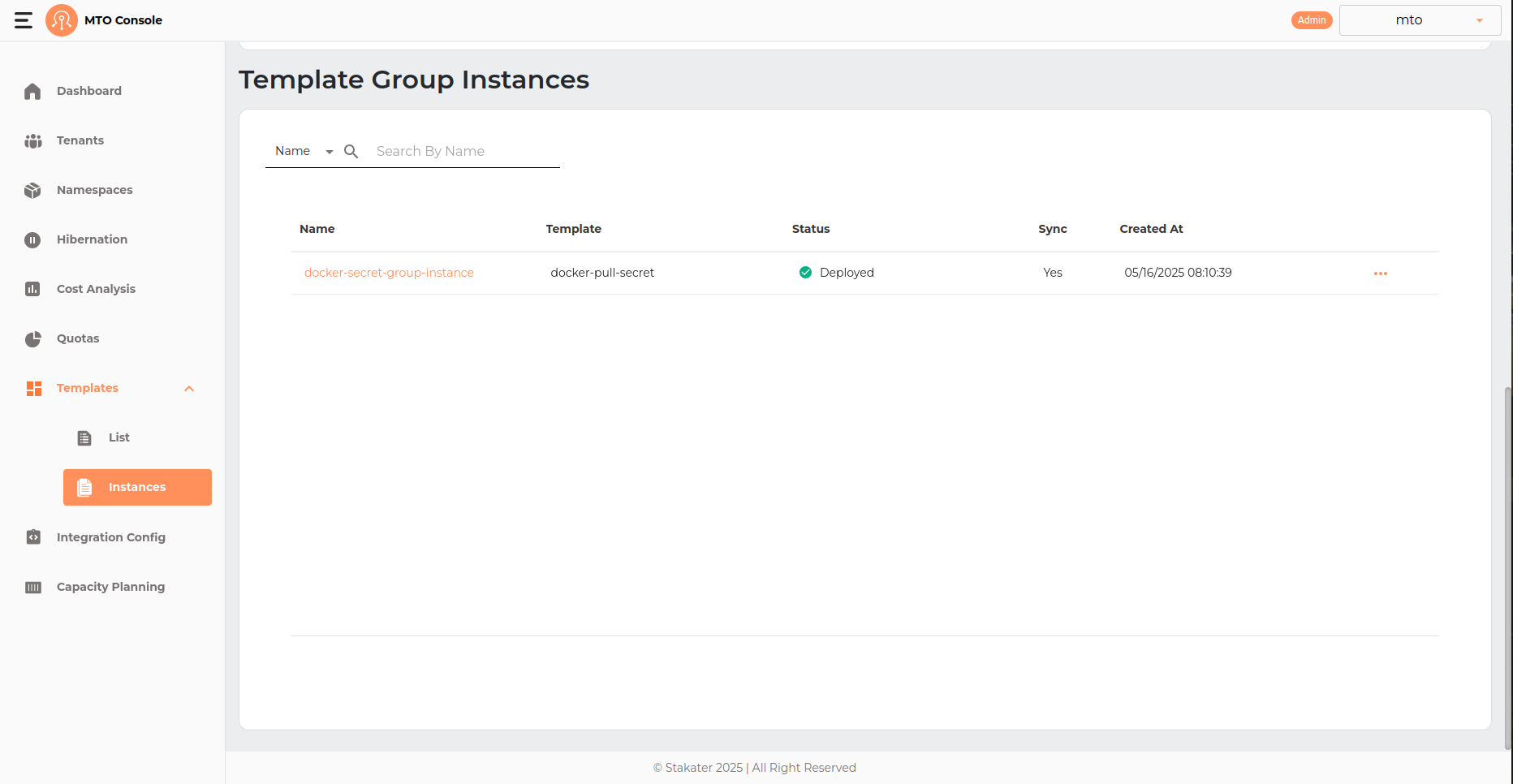Screen dimensions: 1513x784
Task: Click the Namespaces cube icon
Action: tap(32, 191)
